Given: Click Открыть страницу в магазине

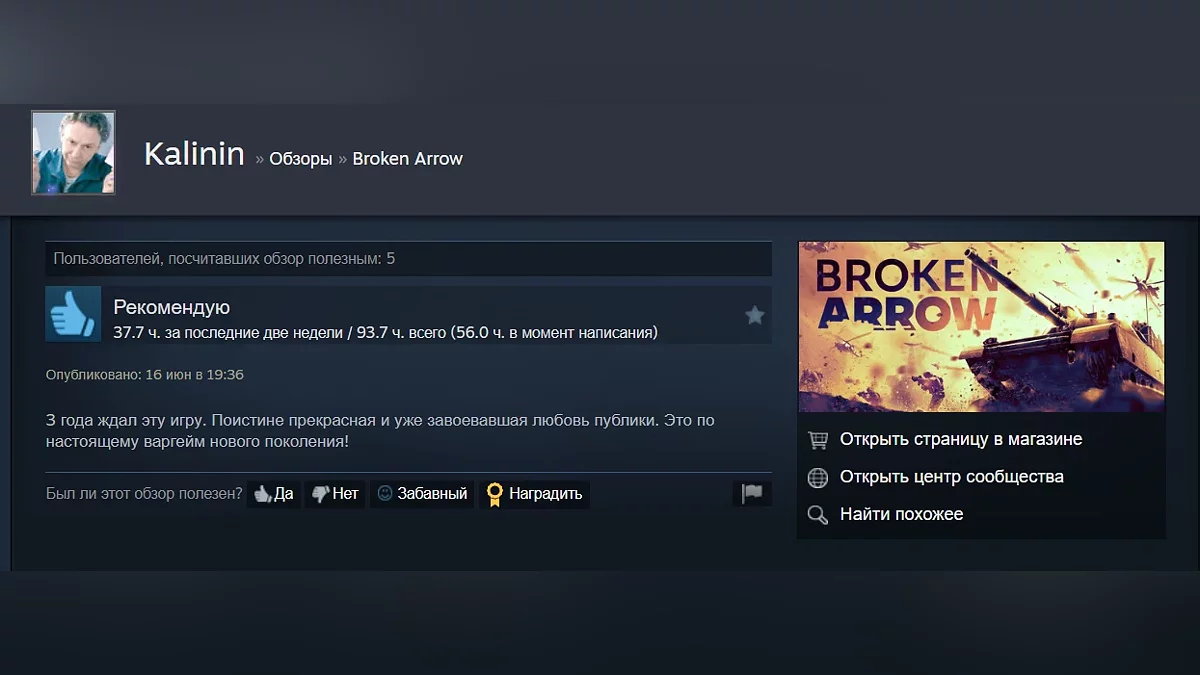Looking at the screenshot, I should (x=961, y=439).
